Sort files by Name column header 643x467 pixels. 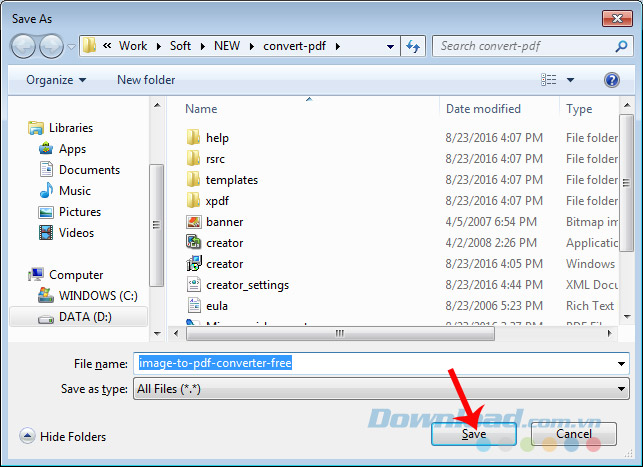tap(201, 109)
